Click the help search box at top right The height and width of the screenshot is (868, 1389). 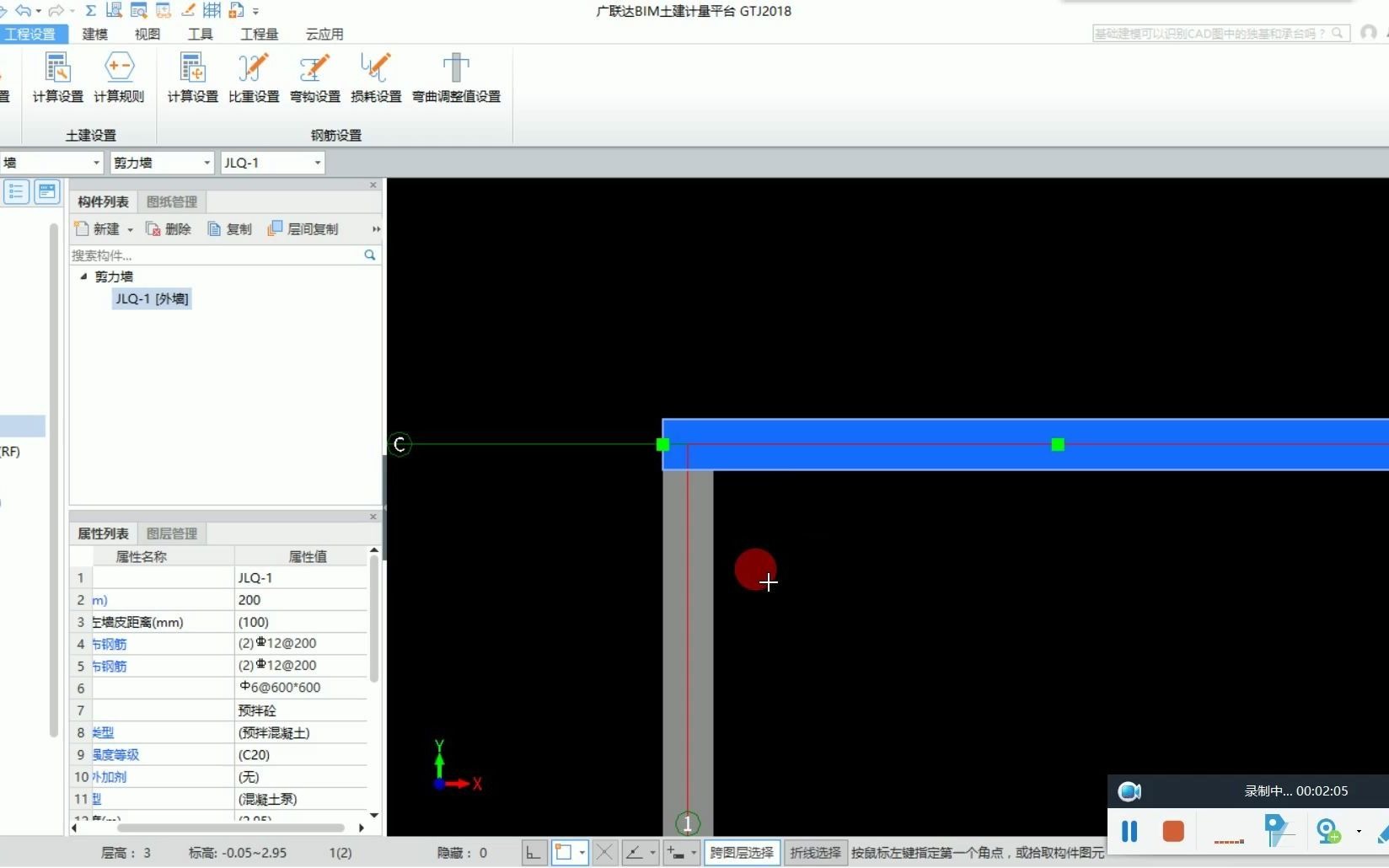(1220, 33)
